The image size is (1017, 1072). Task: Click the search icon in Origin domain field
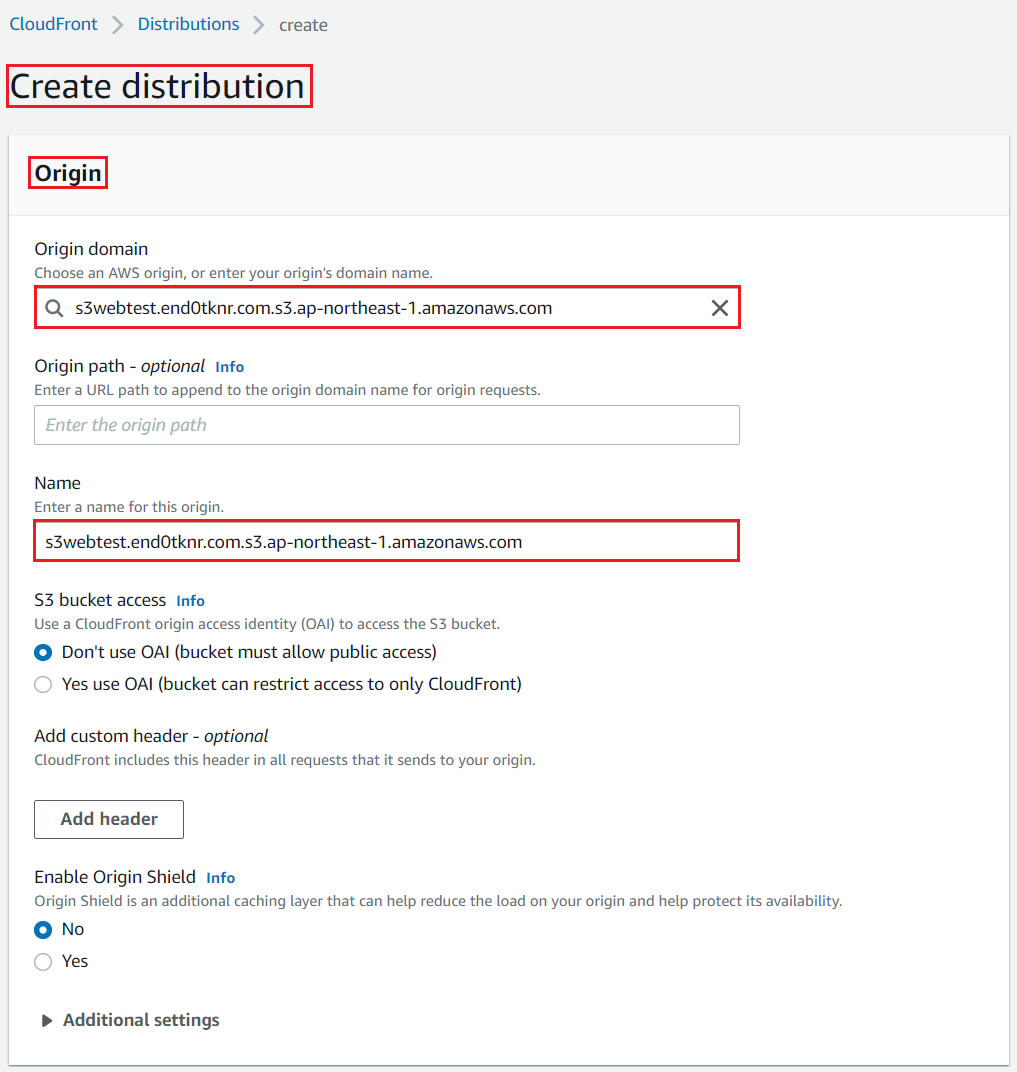tap(55, 308)
